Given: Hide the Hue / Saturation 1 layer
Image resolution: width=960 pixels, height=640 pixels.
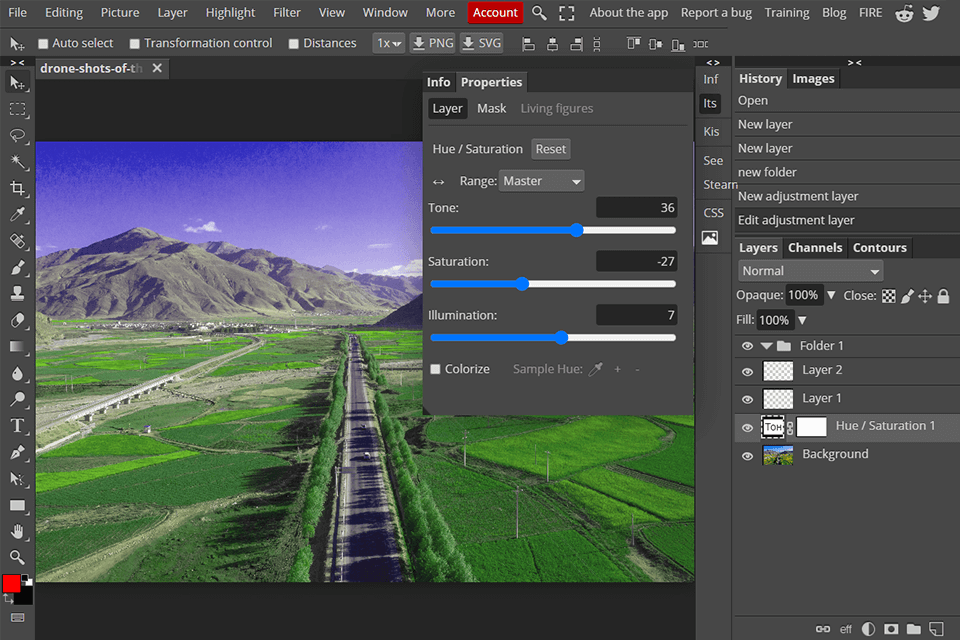Looking at the screenshot, I should (748, 427).
